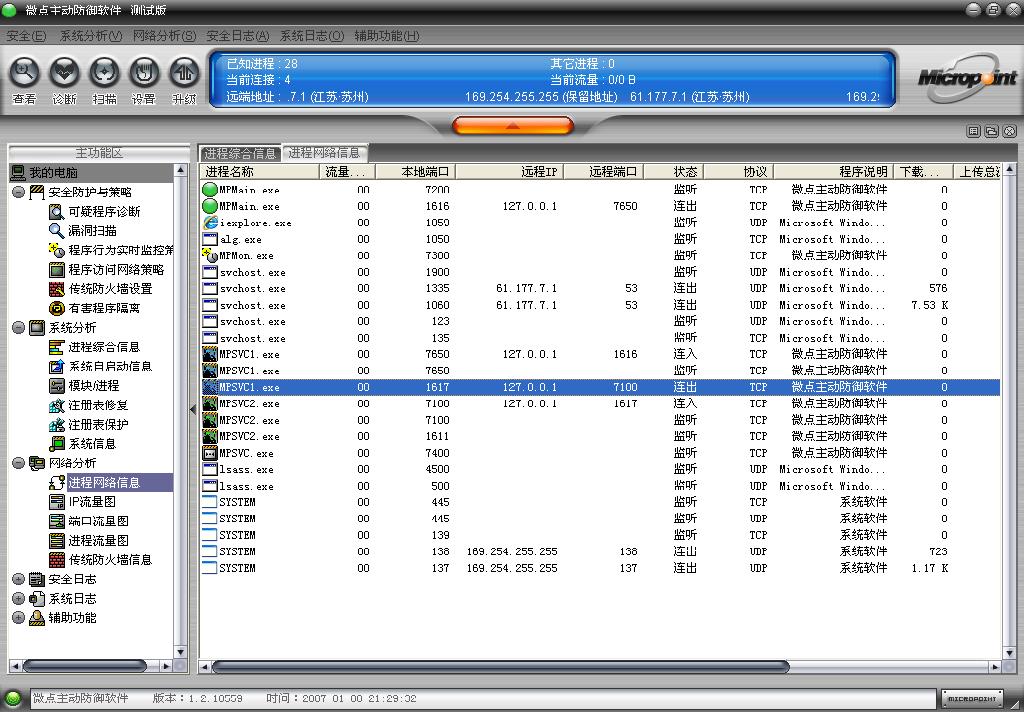
Task: Click the 诊断 toolbar icon
Action: [64, 73]
